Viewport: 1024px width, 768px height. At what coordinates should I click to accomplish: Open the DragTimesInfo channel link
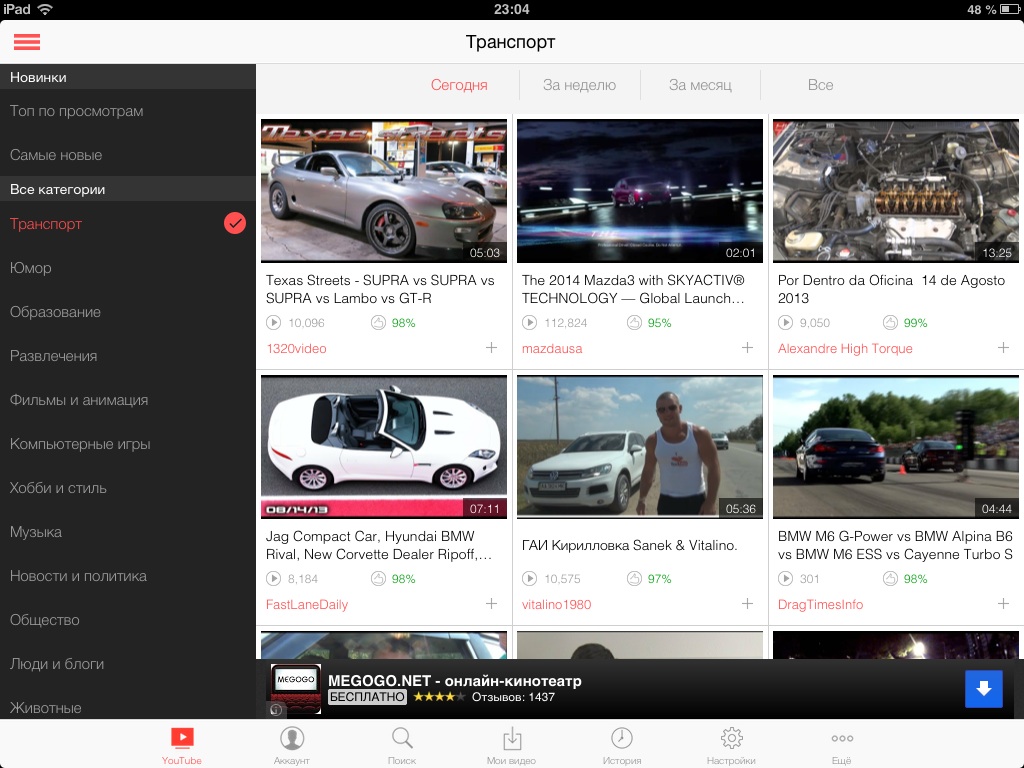coord(820,604)
